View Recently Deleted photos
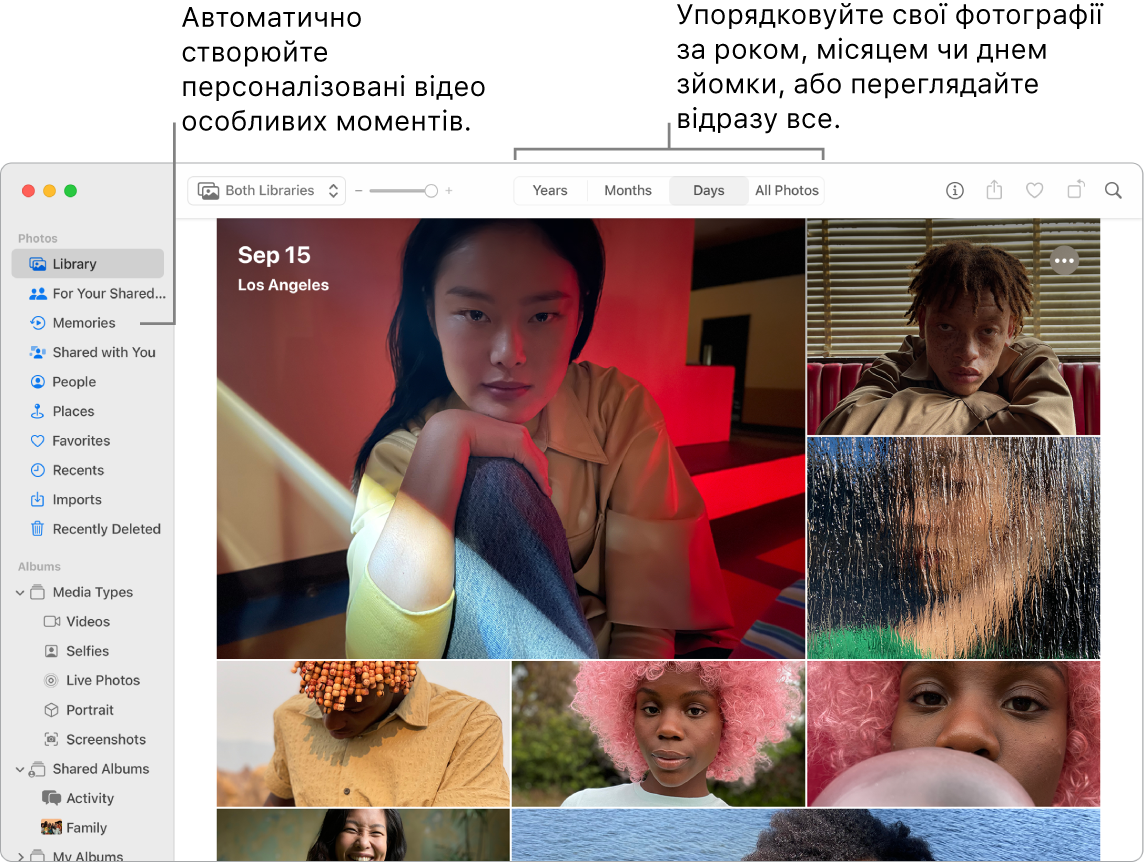The image size is (1144, 865). (103, 528)
